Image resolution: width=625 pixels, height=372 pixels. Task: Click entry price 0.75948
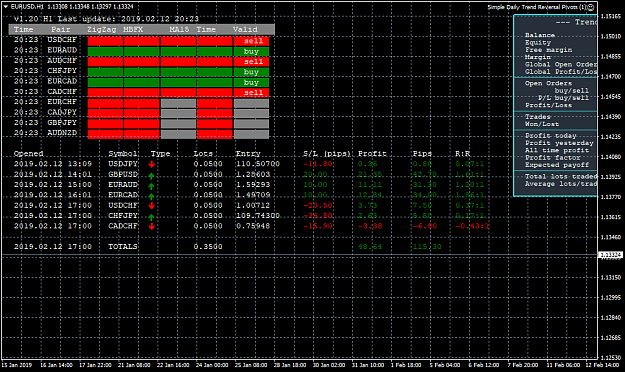point(253,226)
